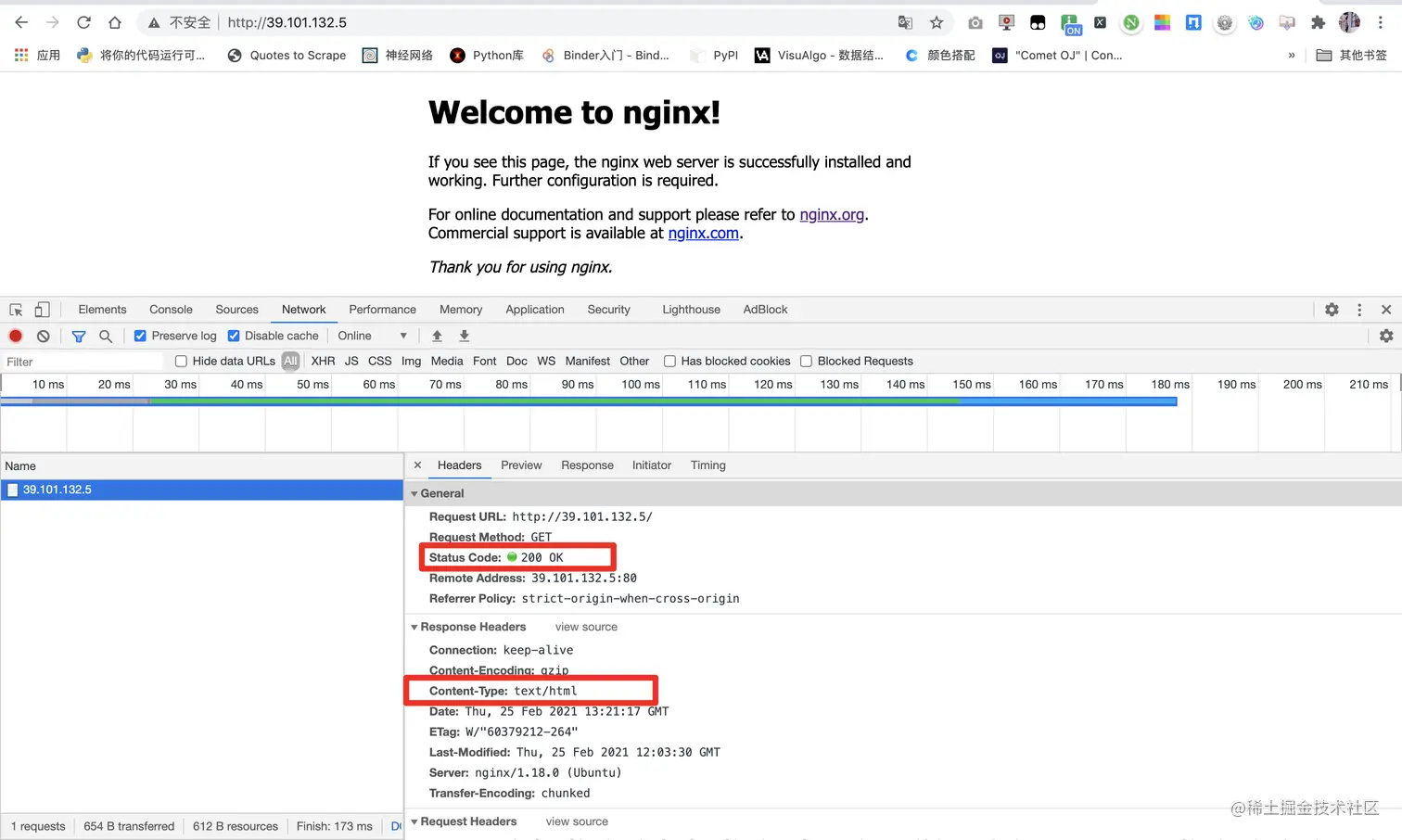Open network search magnifier
The width and height of the screenshot is (1402, 840).
tap(106, 336)
